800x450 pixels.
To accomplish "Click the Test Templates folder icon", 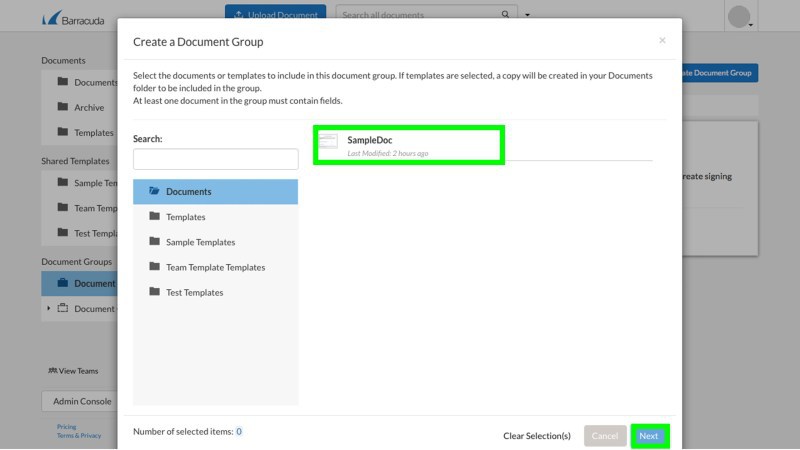I will pos(154,292).
